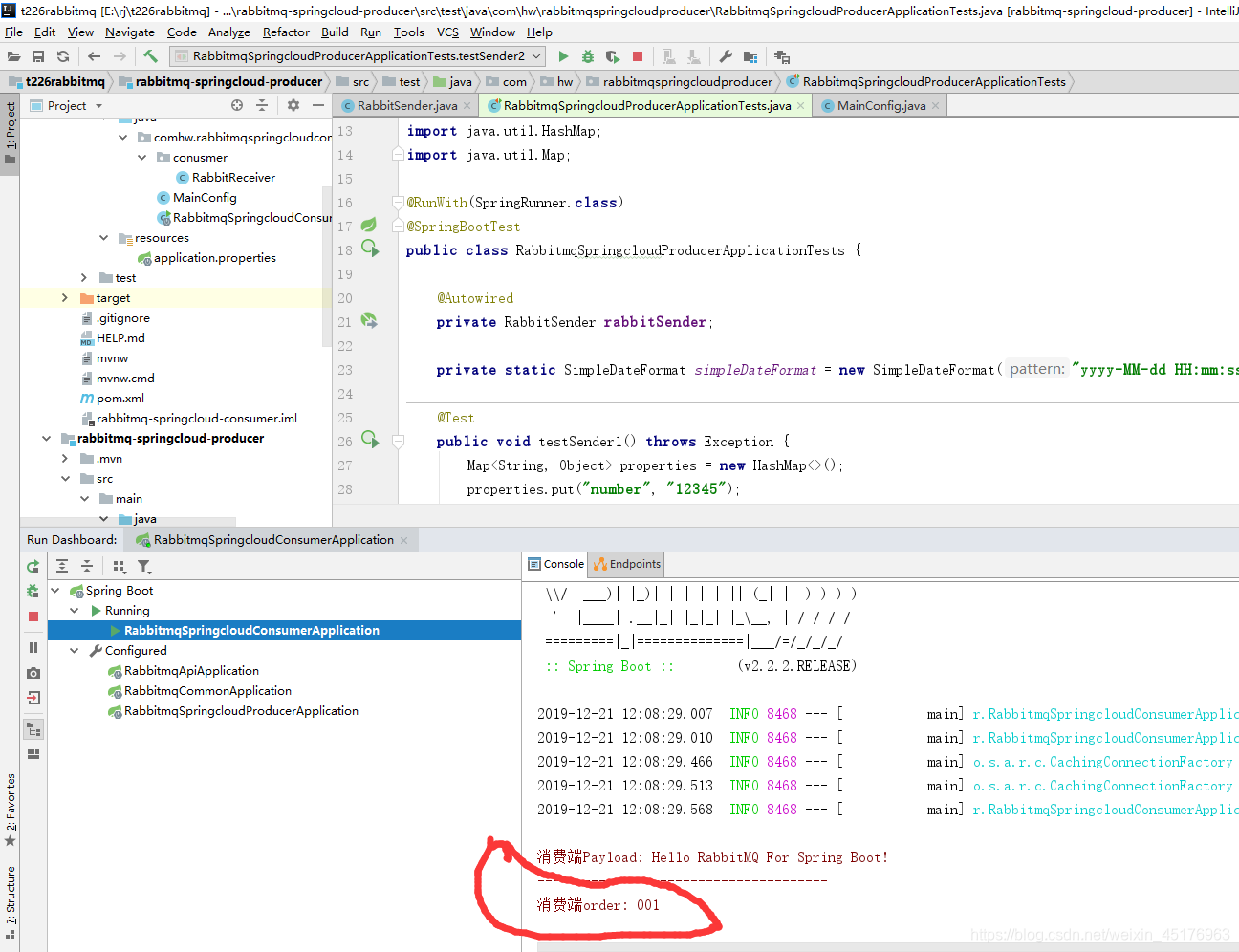This screenshot has width=1239, height=952.
Task: Toggle detail layout icon at Run Dashboard bottom
Action: pos(33,754)
